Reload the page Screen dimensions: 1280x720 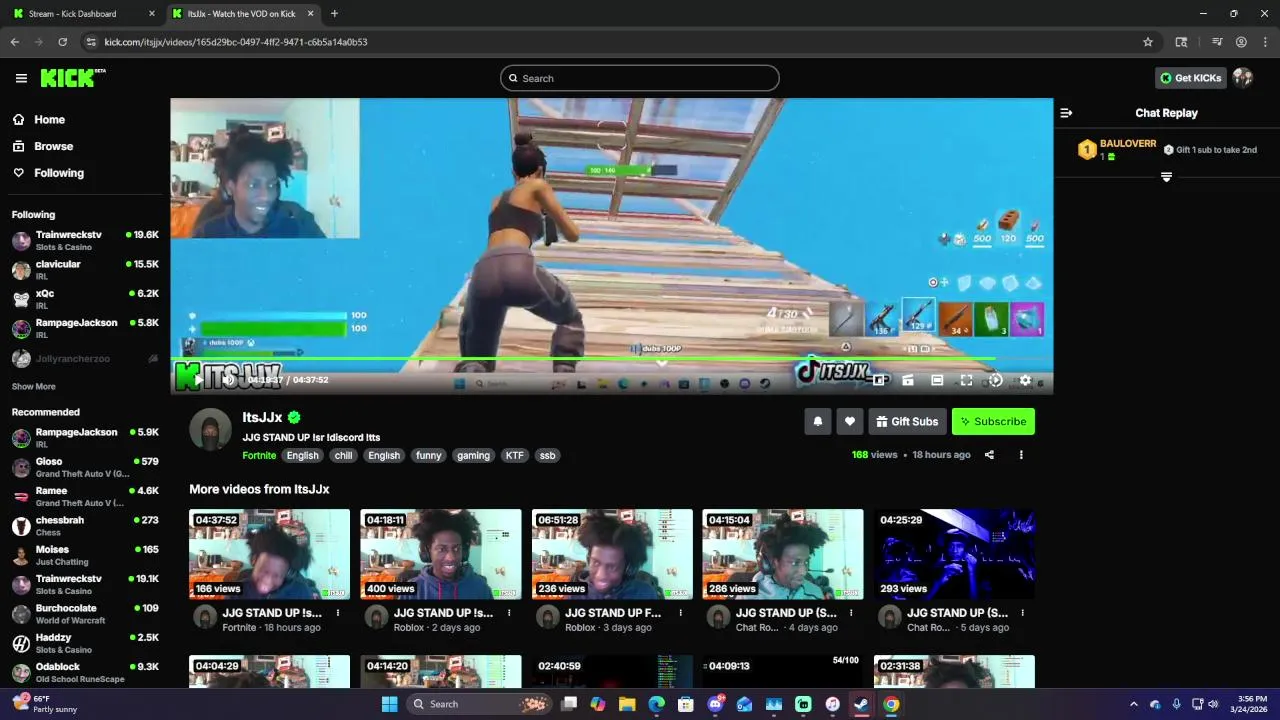click(62, 42)
